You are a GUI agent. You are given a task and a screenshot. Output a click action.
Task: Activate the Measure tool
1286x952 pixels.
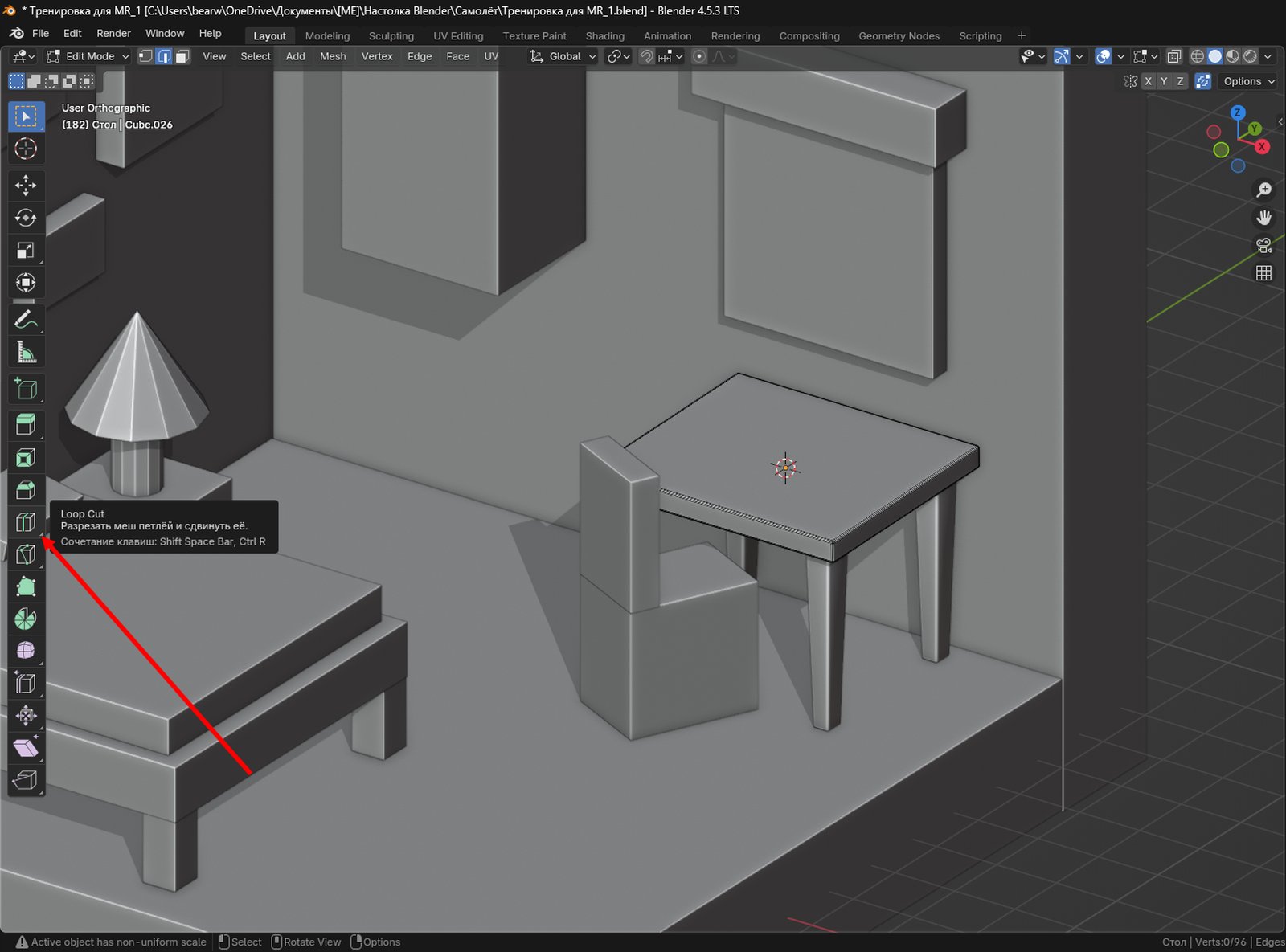point(26,353)
